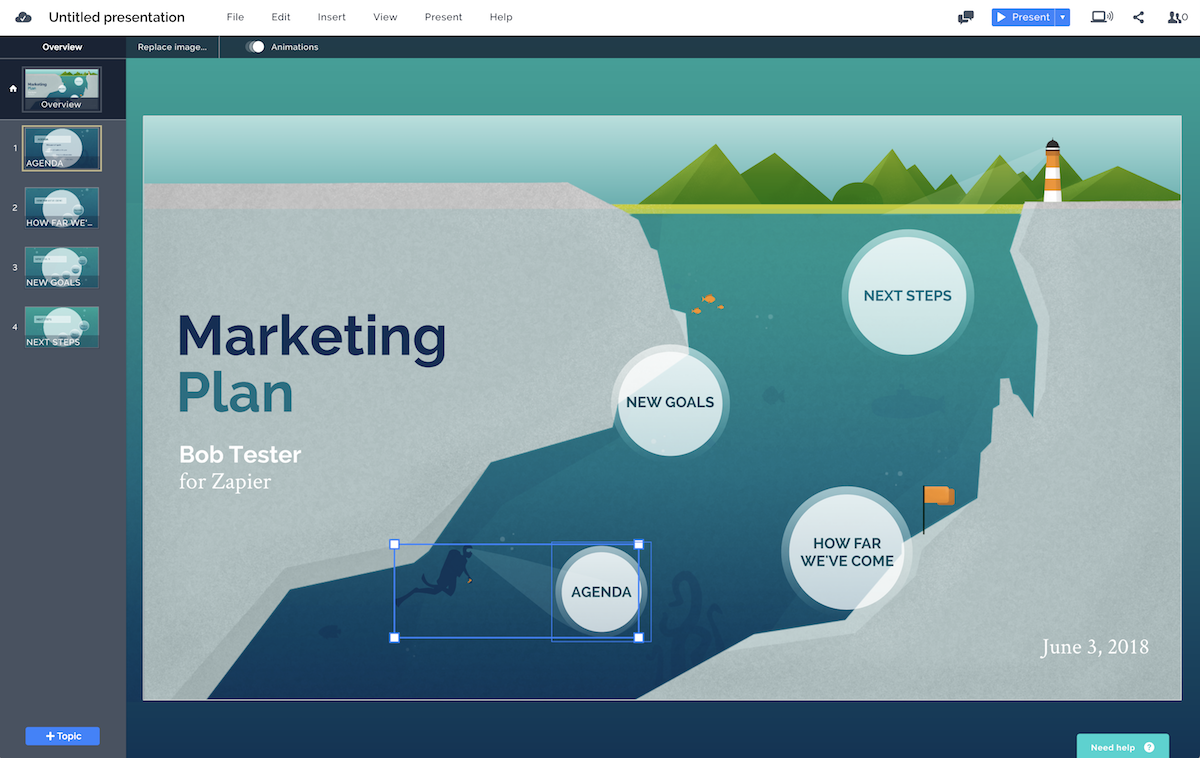Start a live broadcast via laptop icon

pyautogui.click(x=1101, y=17)
